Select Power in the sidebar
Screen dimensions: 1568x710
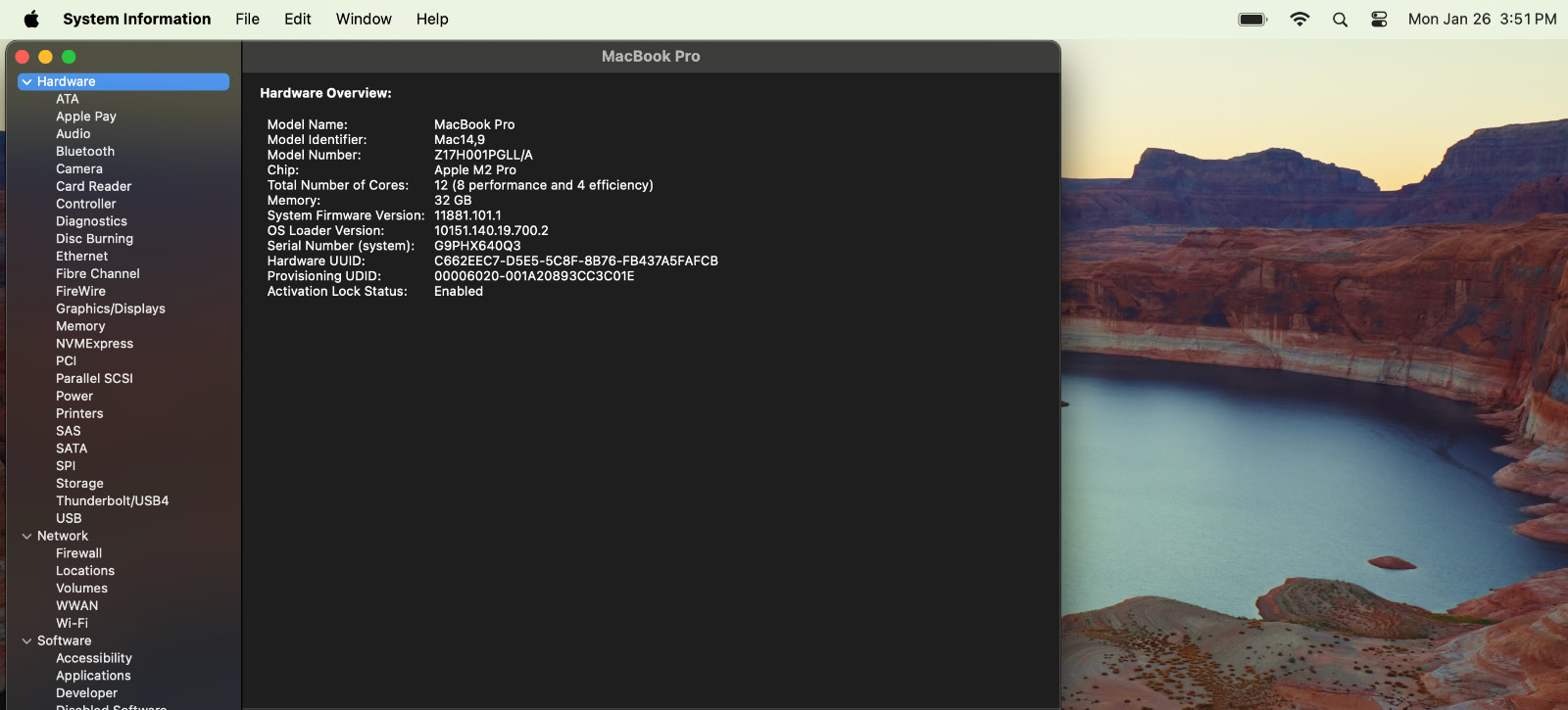74,397
